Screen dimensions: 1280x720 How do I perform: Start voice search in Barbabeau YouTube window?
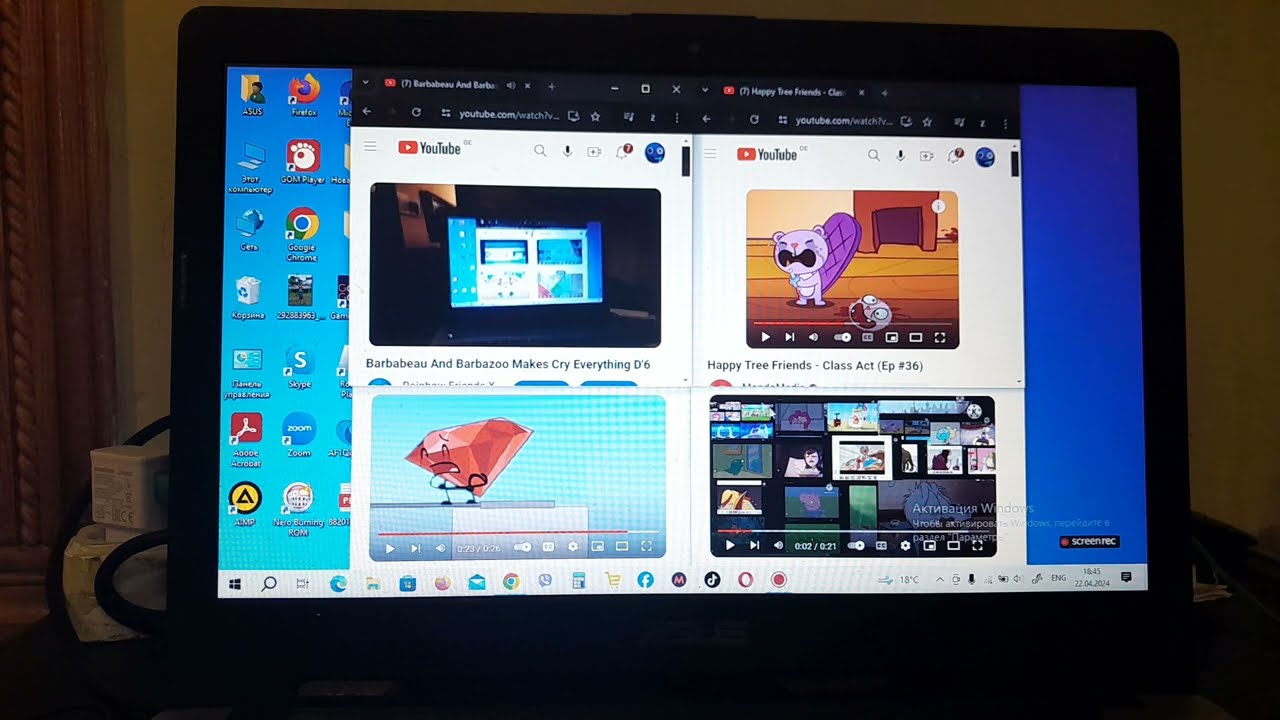[567, 151]
